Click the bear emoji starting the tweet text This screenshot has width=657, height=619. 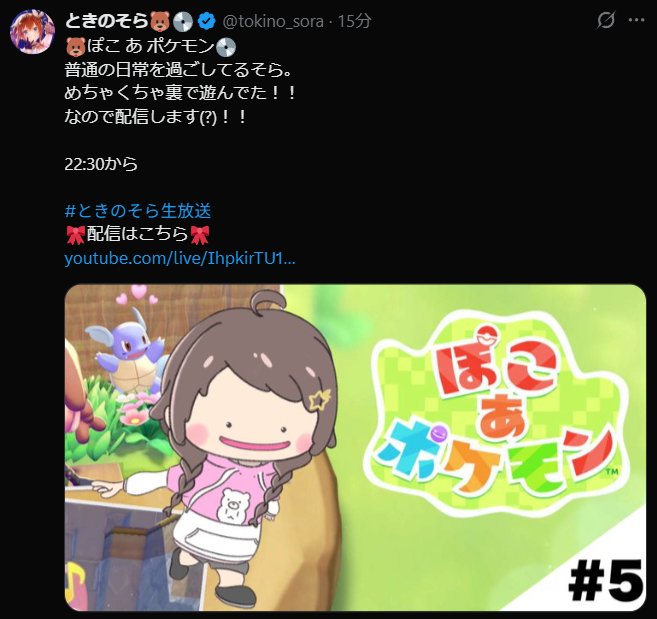[x=75, y=47]
